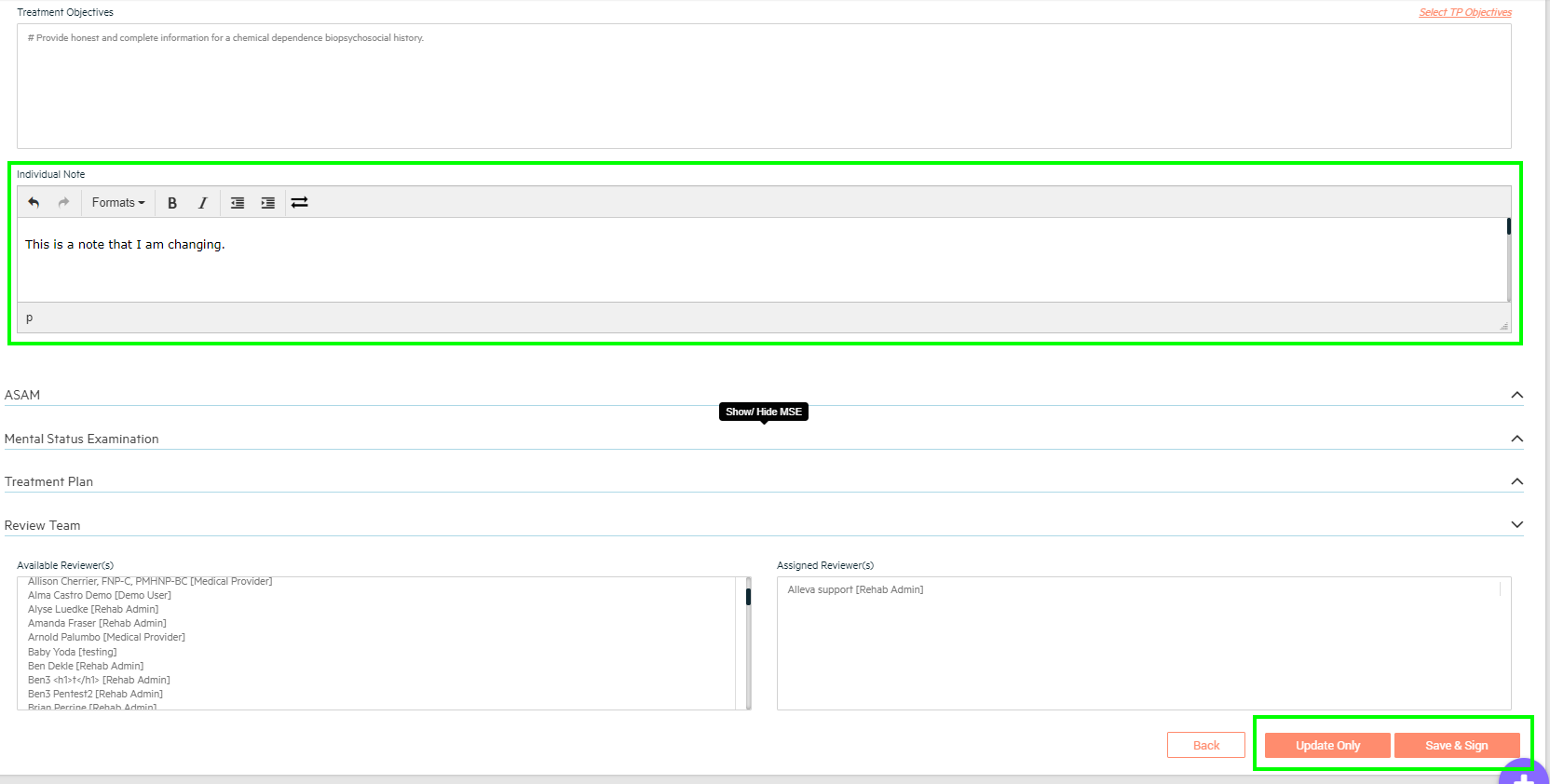Viewport: 1550px width, 784px height.
Task: Click the decrease indent icon
Action: [x=238, y=203]
